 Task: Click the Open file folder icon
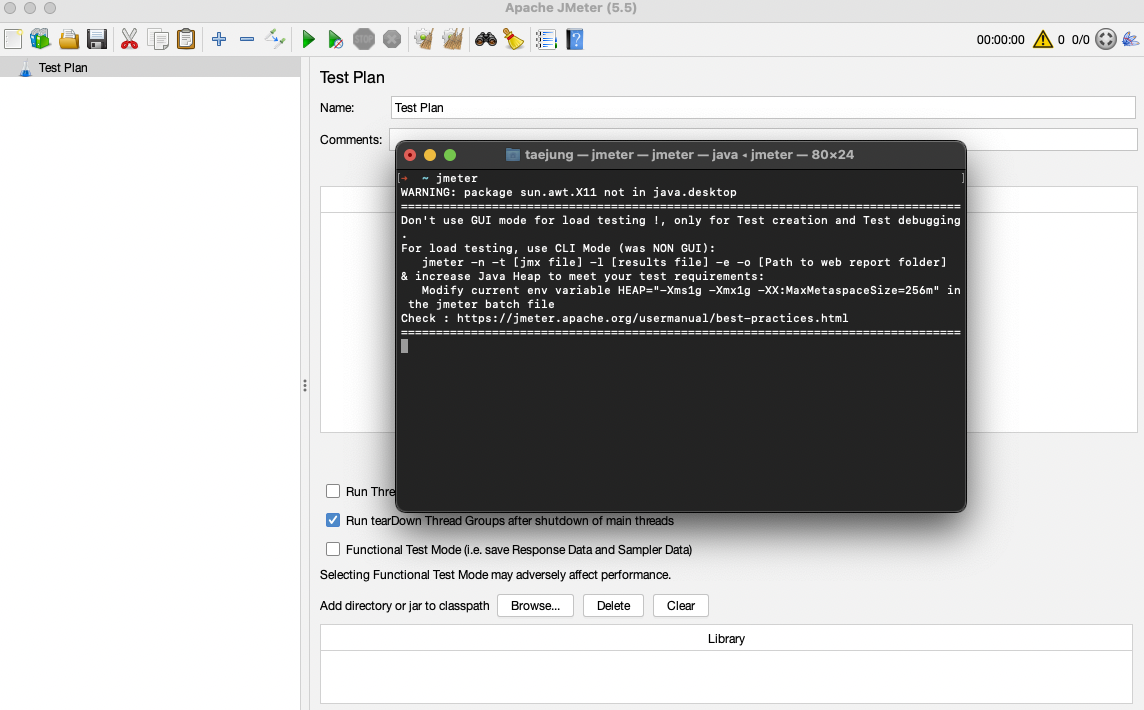pos(69,39)
